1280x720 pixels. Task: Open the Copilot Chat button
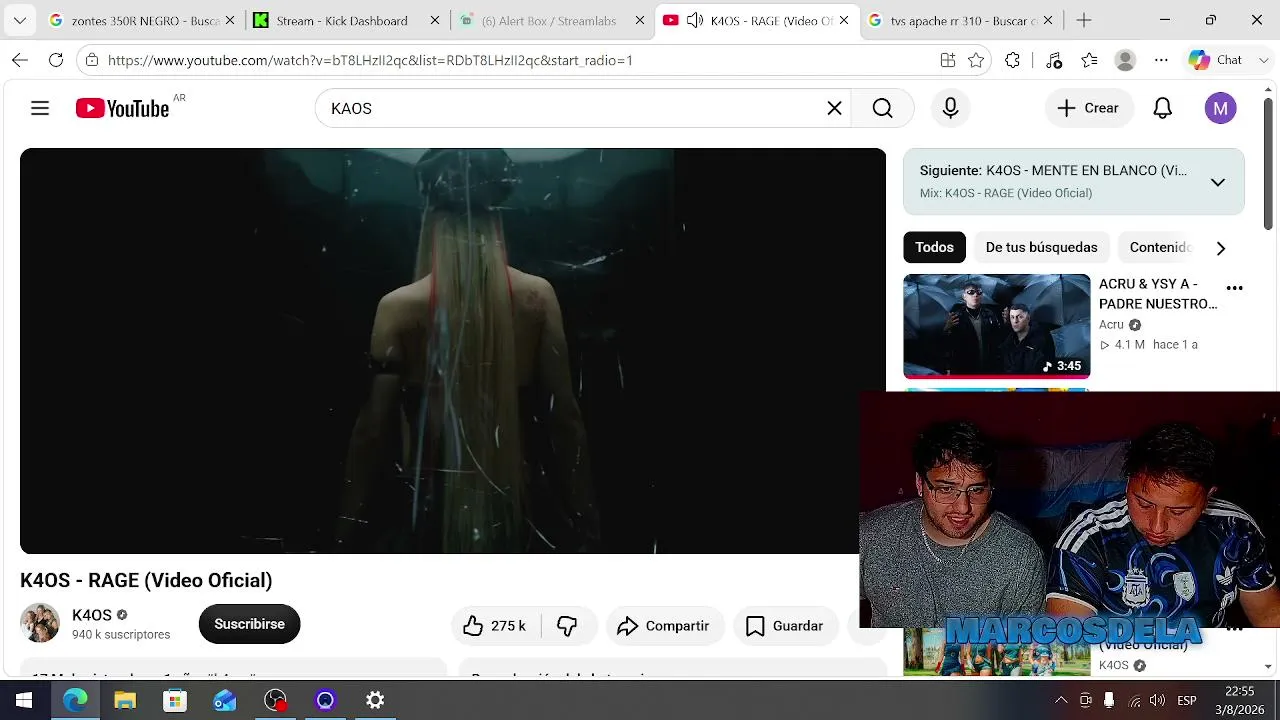click(x=1215, y=60)
